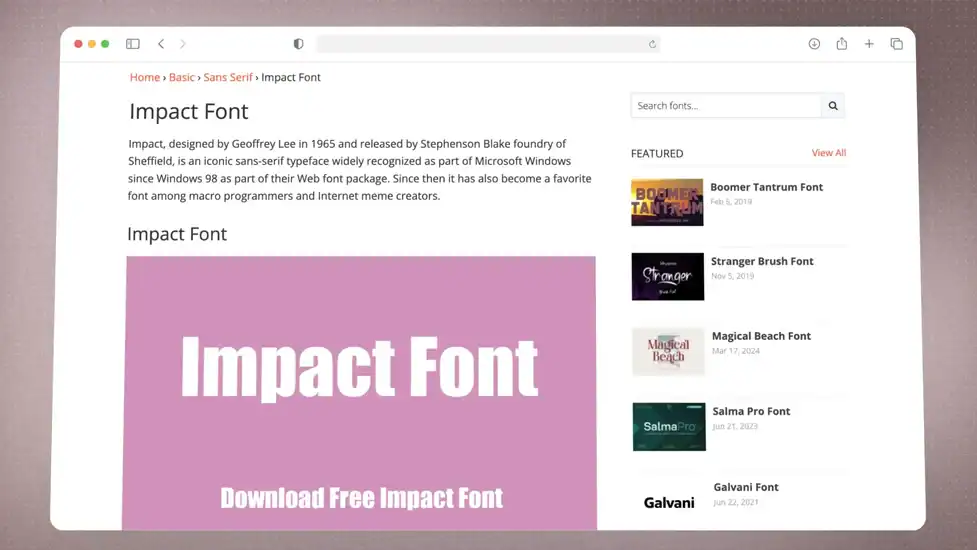Focus the browser address bar
Image resolution: width=977 pixels, height=550 pixels.
[480, 44]
